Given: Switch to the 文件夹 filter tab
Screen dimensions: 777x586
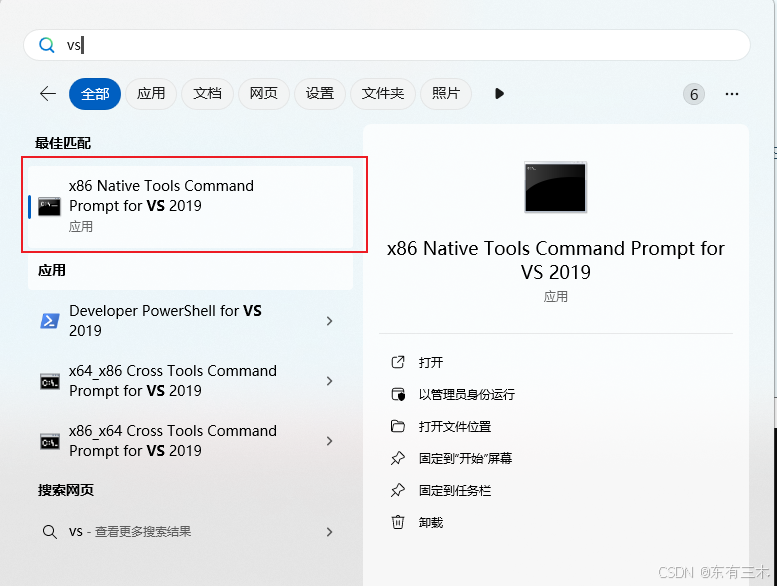Looking at the screenshot, I should point(383,94).
